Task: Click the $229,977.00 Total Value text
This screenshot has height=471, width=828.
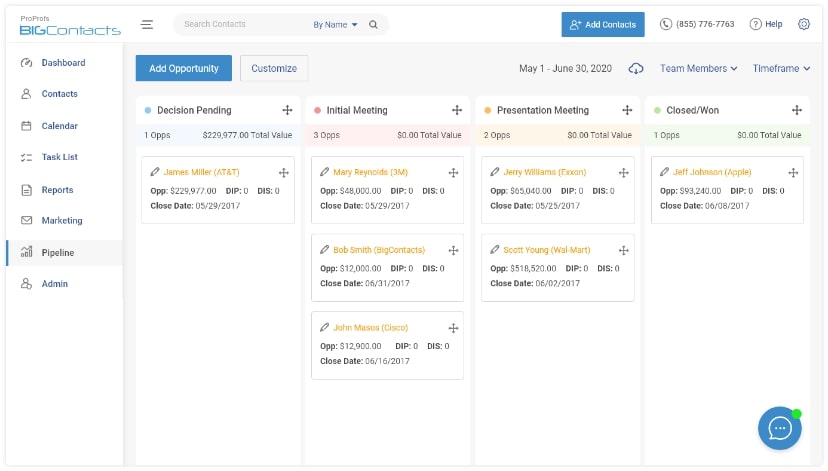Action: click(247, 135)
